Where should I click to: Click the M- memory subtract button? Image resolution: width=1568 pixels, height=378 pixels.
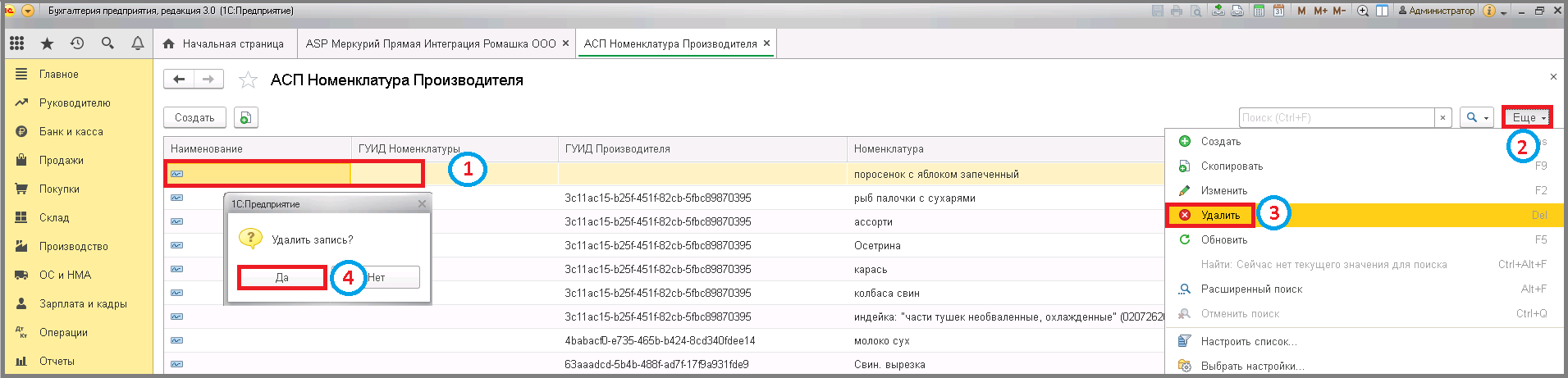pos(1339,11)
